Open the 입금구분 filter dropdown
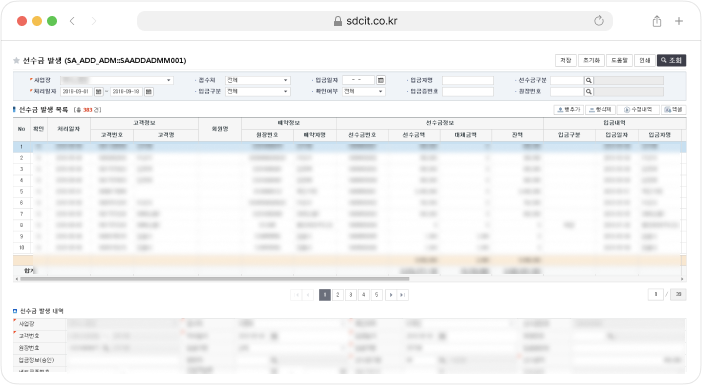The height and width of the screenshot is (385, 702). tap(257, 91)
